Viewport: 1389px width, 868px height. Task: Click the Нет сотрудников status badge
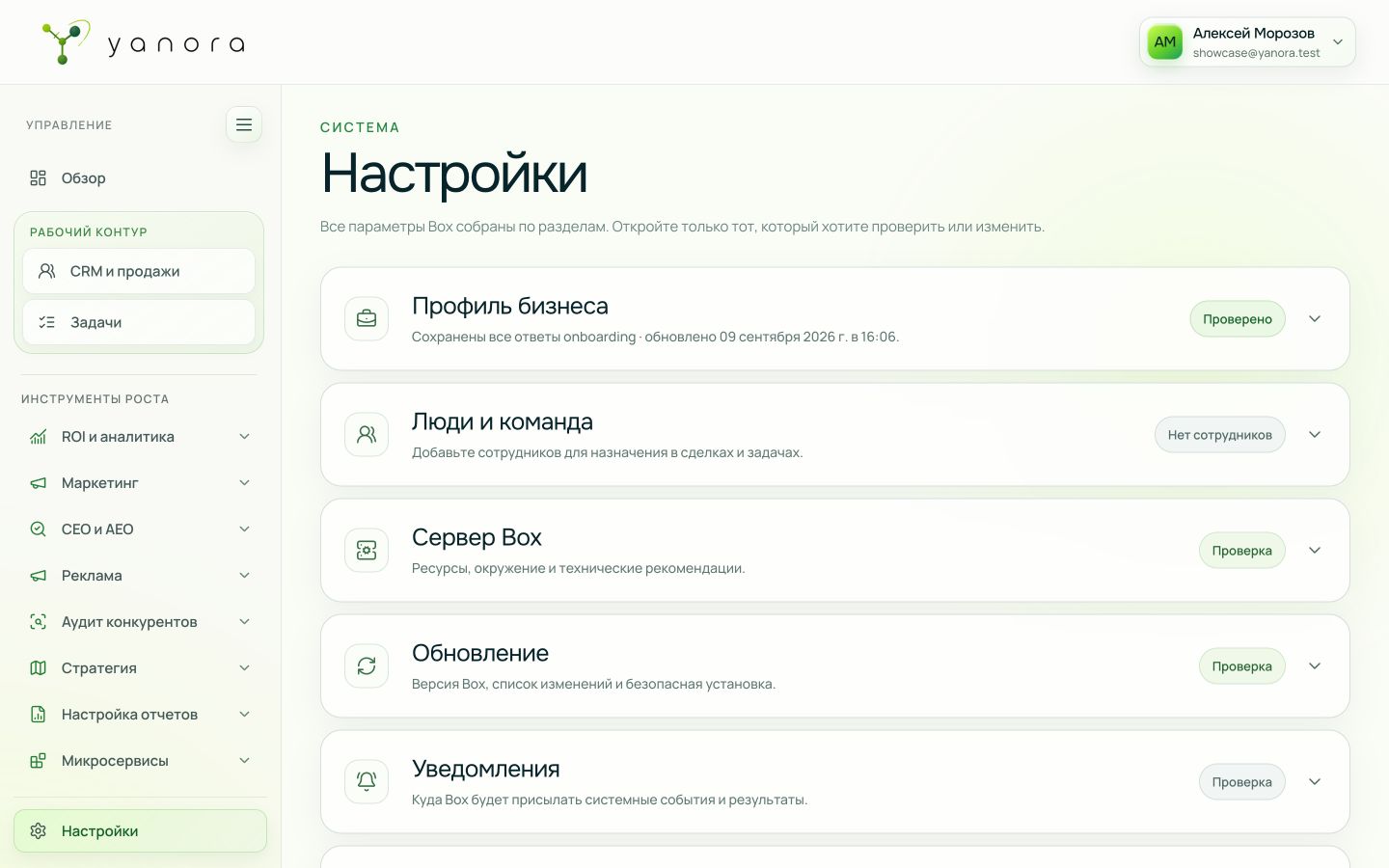tap(1220, 435)
